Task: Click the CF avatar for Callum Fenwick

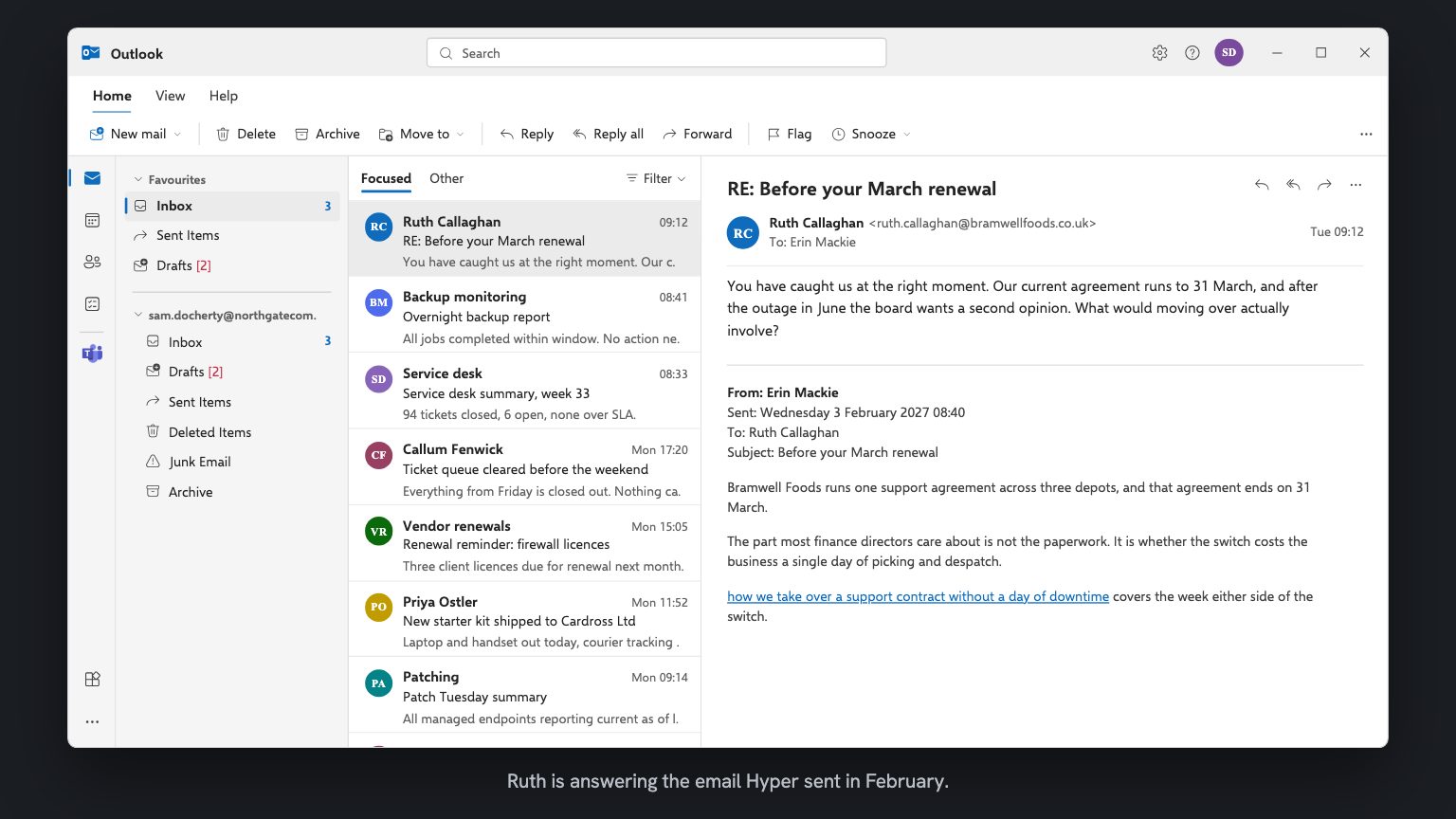Action: point(378,455)
